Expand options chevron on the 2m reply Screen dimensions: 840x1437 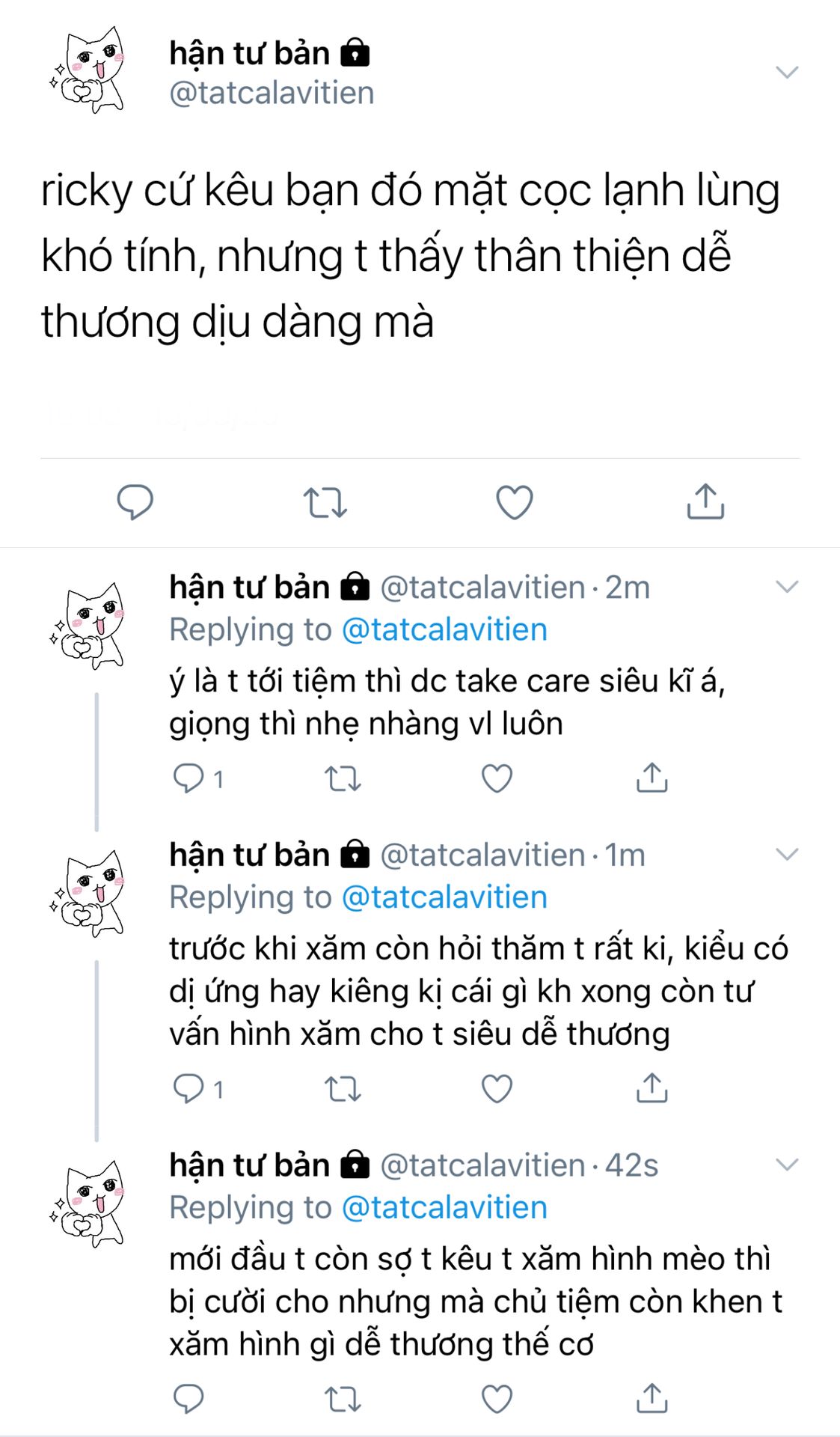[x=788, y=587]
